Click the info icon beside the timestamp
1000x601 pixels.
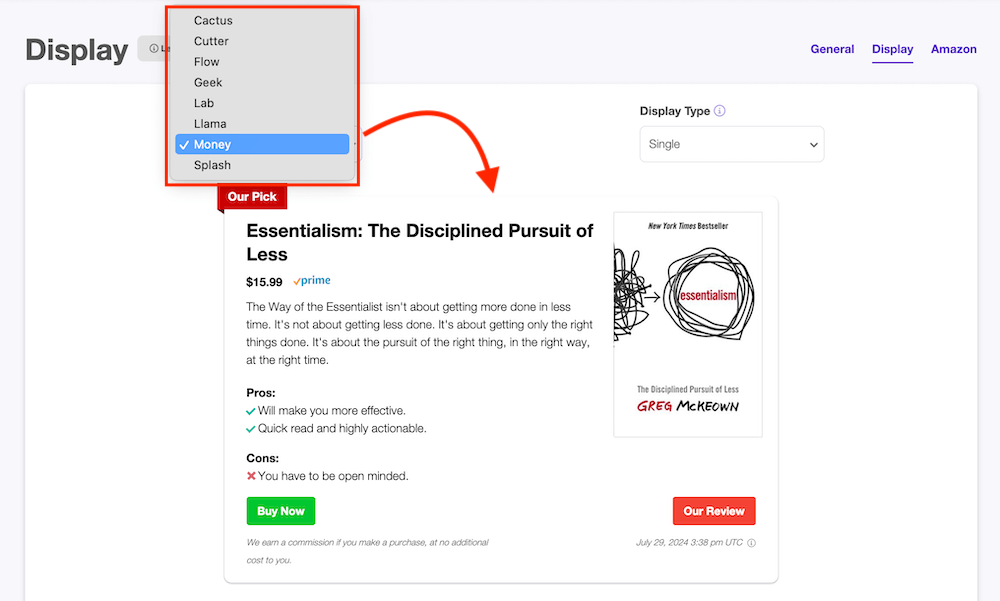[x=751, y=543]
